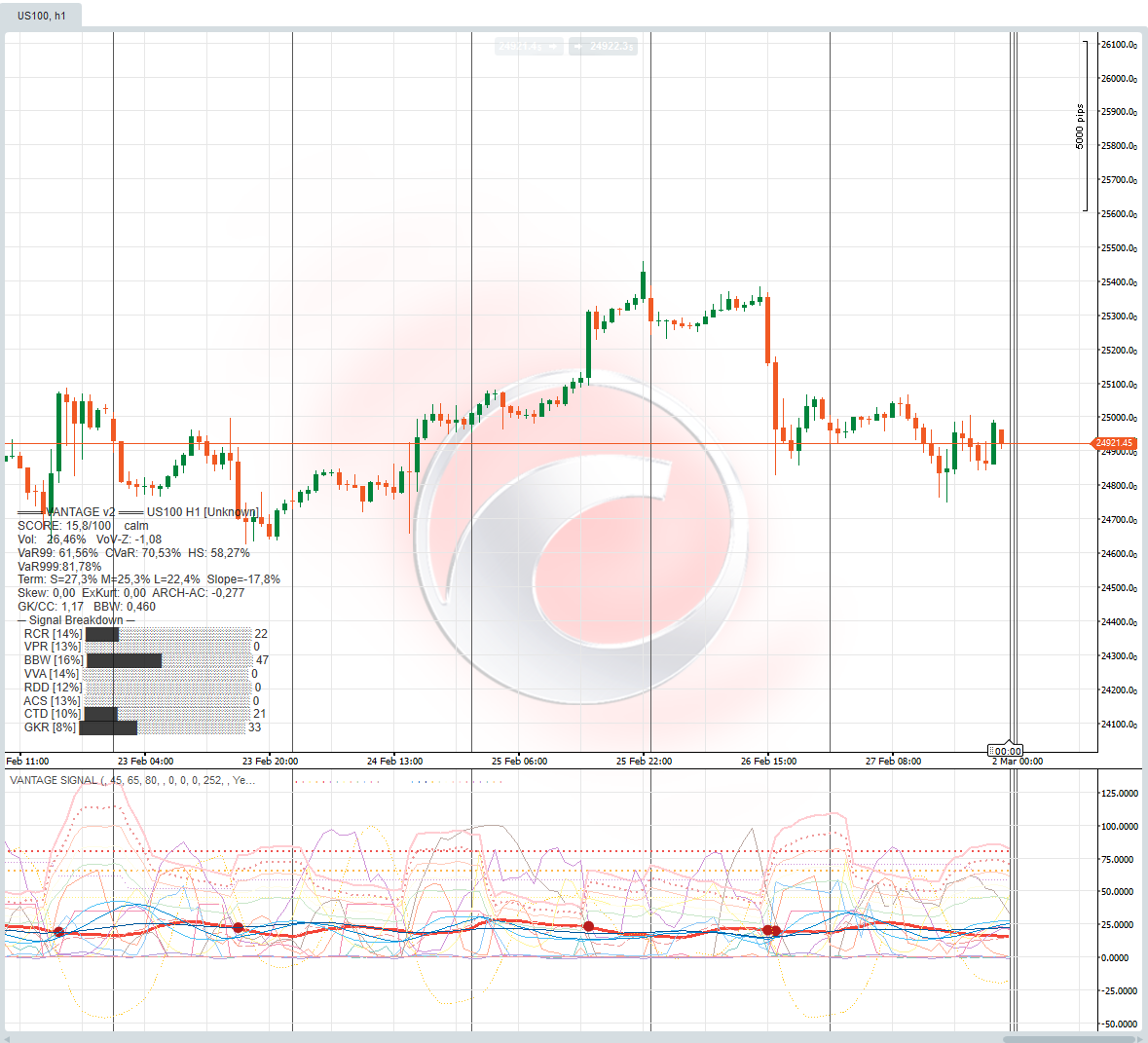Click the 26 Feb 15:00 time axis label
This screenshot has width=1148, height=1043.
768,761
